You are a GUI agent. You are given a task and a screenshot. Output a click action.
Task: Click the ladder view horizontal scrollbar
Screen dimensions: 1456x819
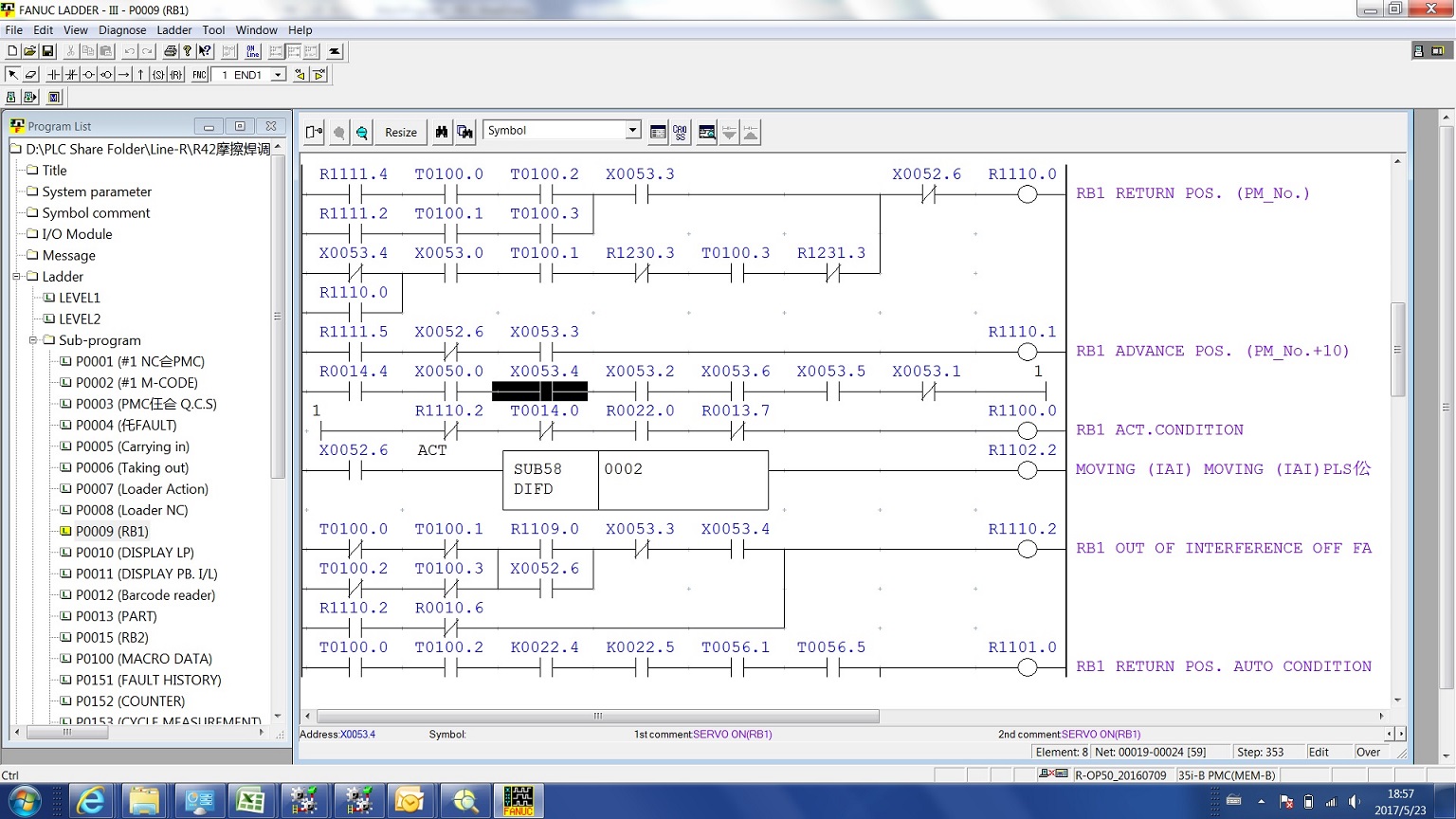point(597,717)
